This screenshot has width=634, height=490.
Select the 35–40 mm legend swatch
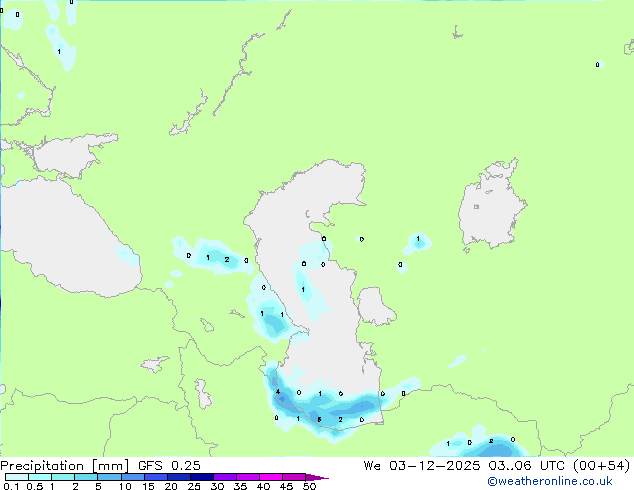coord(247,477)
